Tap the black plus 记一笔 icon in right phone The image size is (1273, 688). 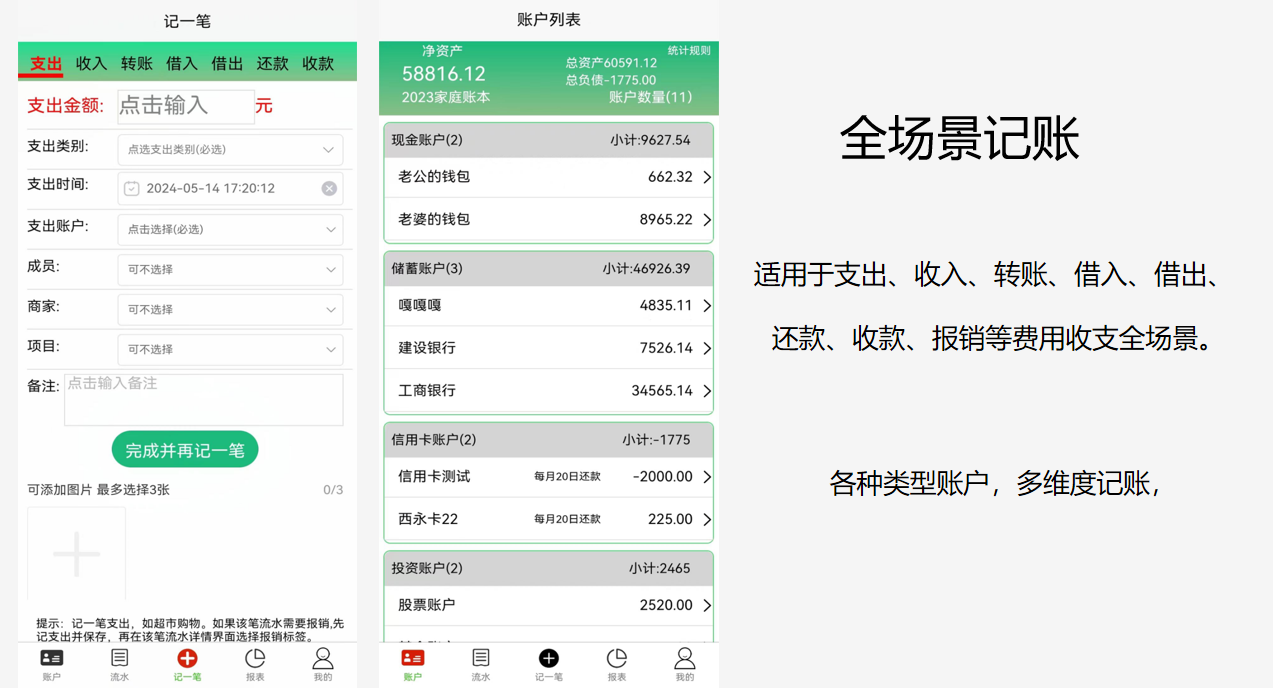549,659
